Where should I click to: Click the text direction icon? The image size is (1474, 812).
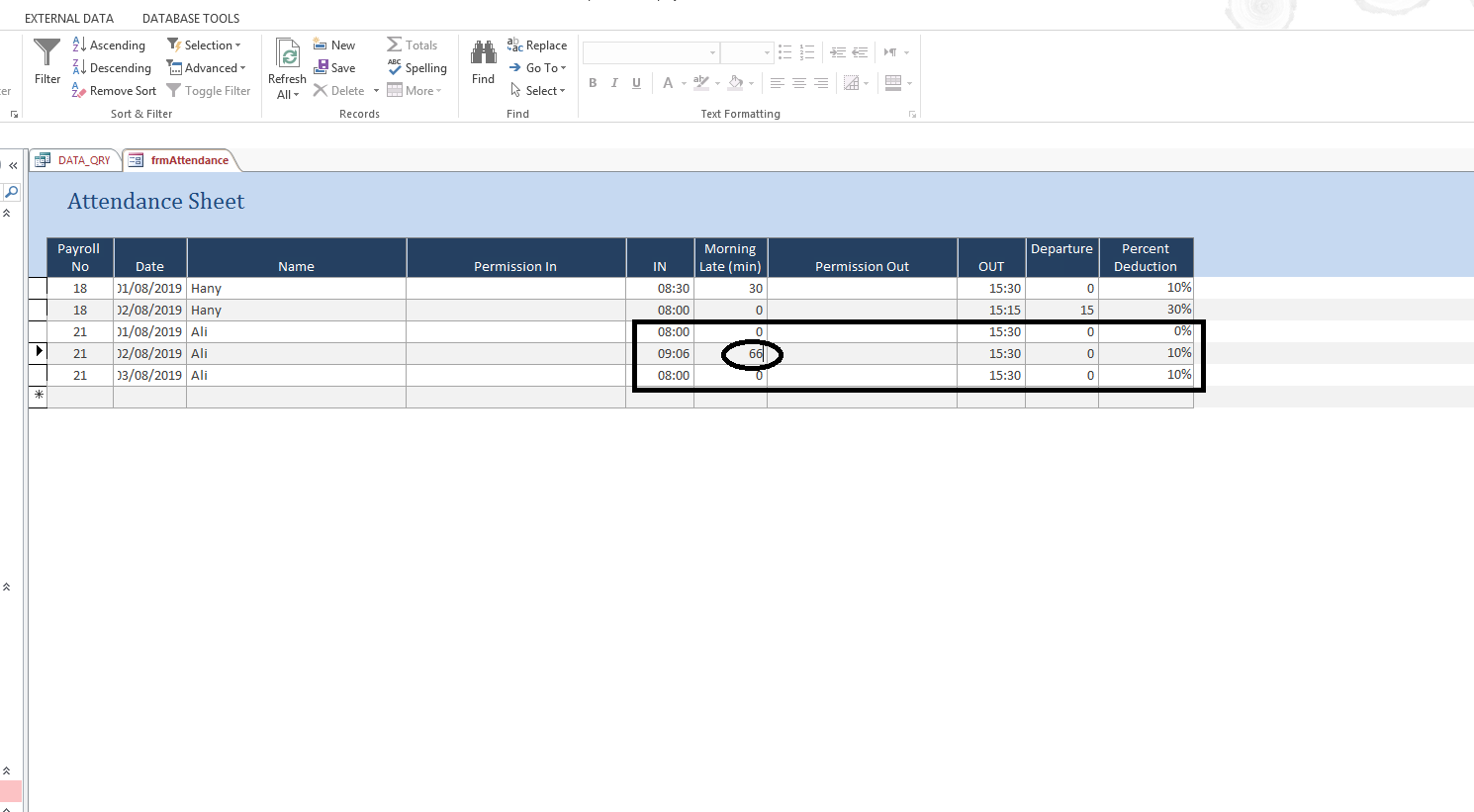[x=890, y=52]
